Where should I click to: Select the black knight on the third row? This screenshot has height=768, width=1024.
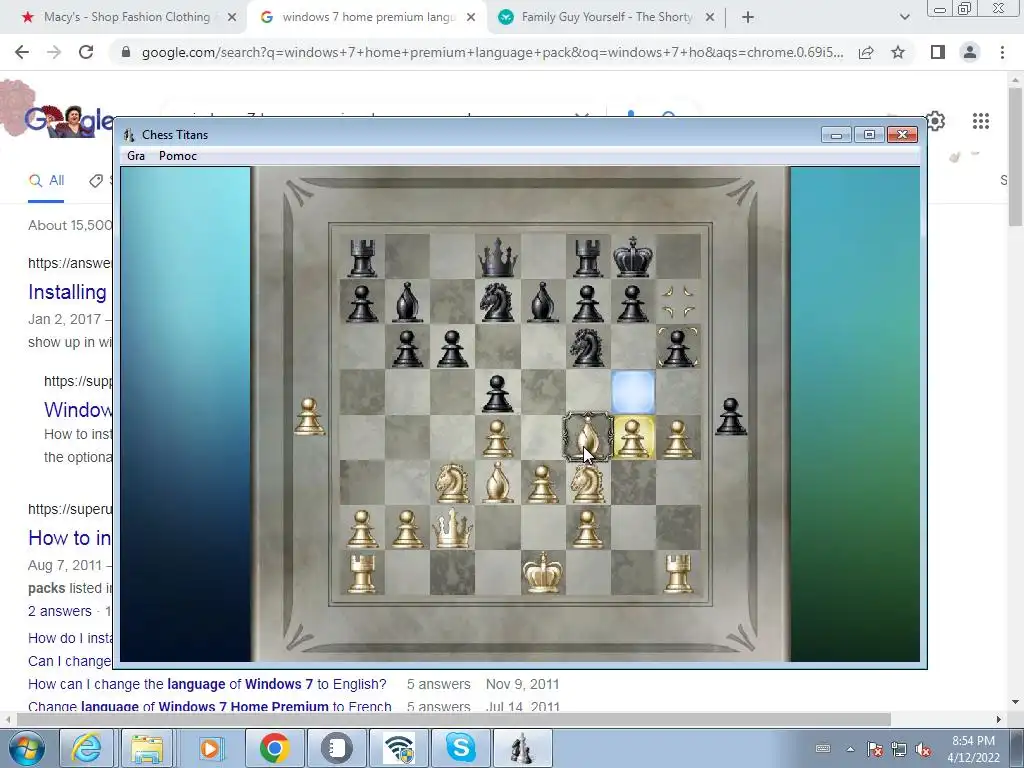tap(587, 347)
